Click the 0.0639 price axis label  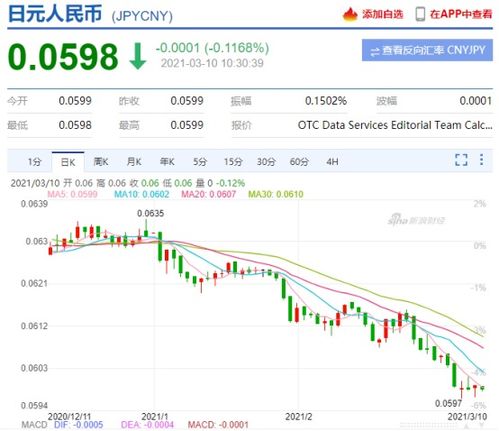34,204
